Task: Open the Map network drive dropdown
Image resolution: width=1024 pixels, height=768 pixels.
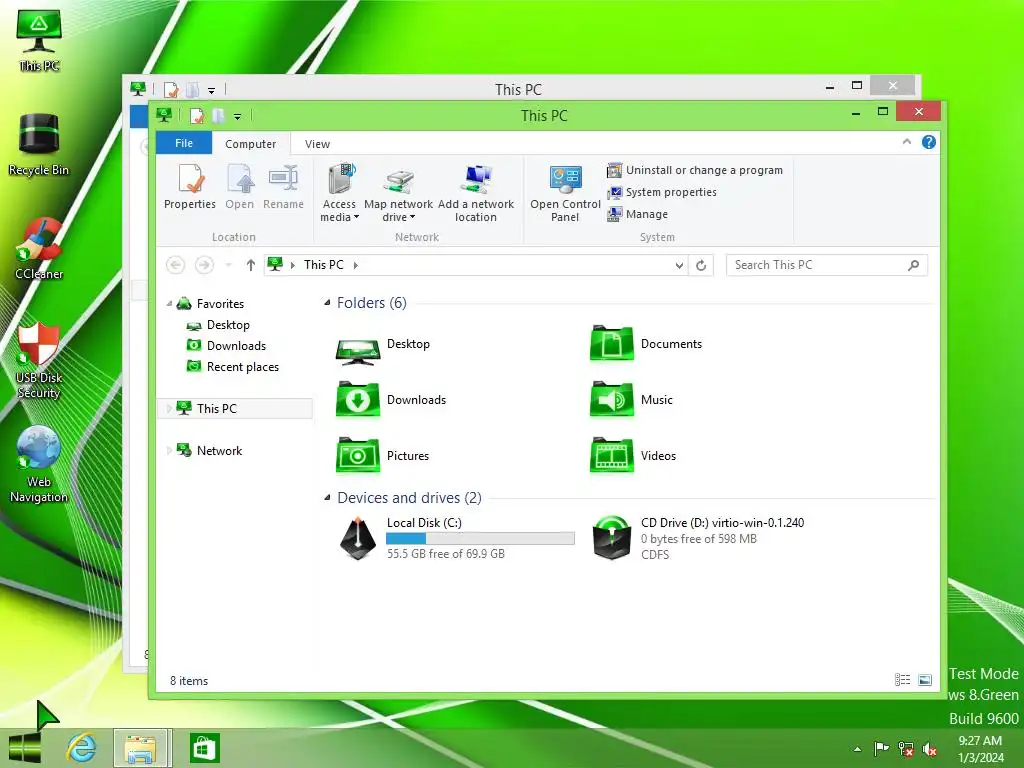Action: pyautogui.click(x=398, y=193)
